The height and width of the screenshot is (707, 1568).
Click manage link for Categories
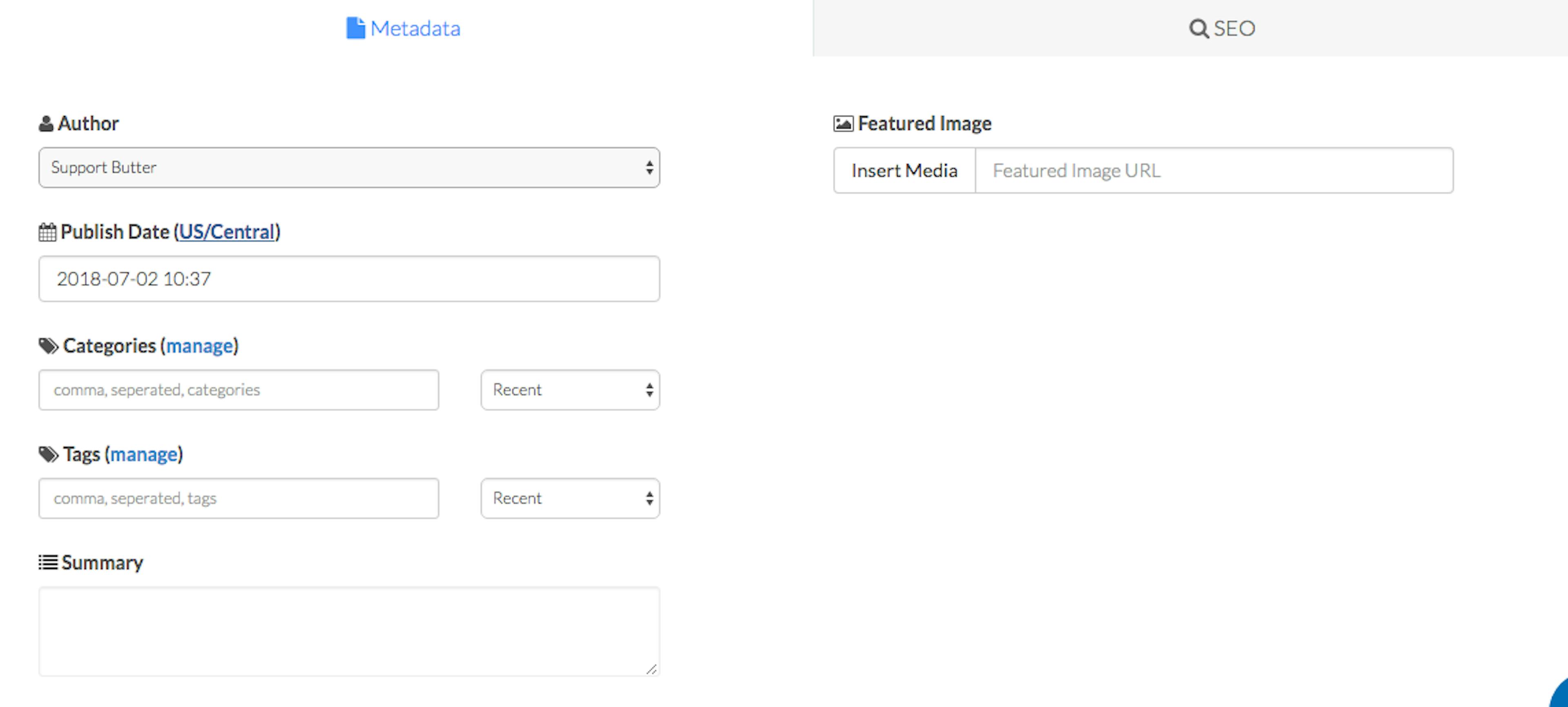pyautogui.click(x=200, y=346)
